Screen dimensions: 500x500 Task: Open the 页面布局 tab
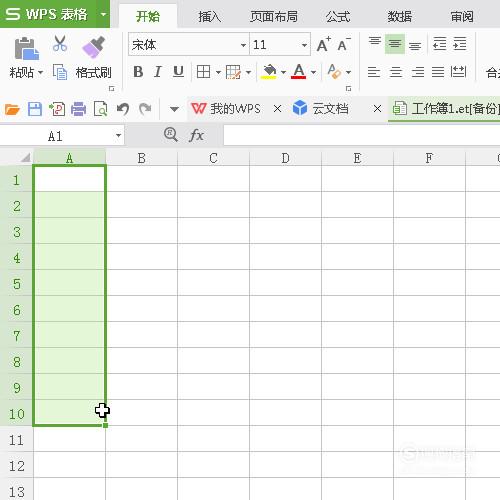[274, 16]
